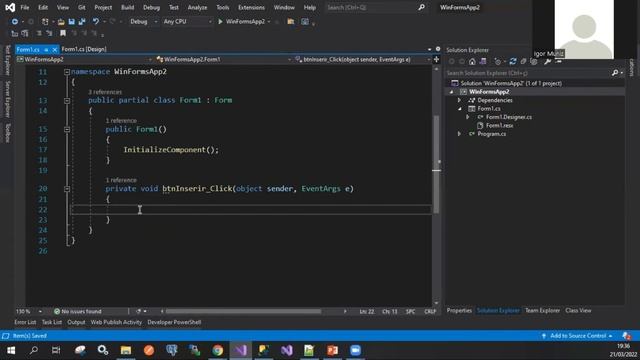Open the Edit menu

click(43, 7)
